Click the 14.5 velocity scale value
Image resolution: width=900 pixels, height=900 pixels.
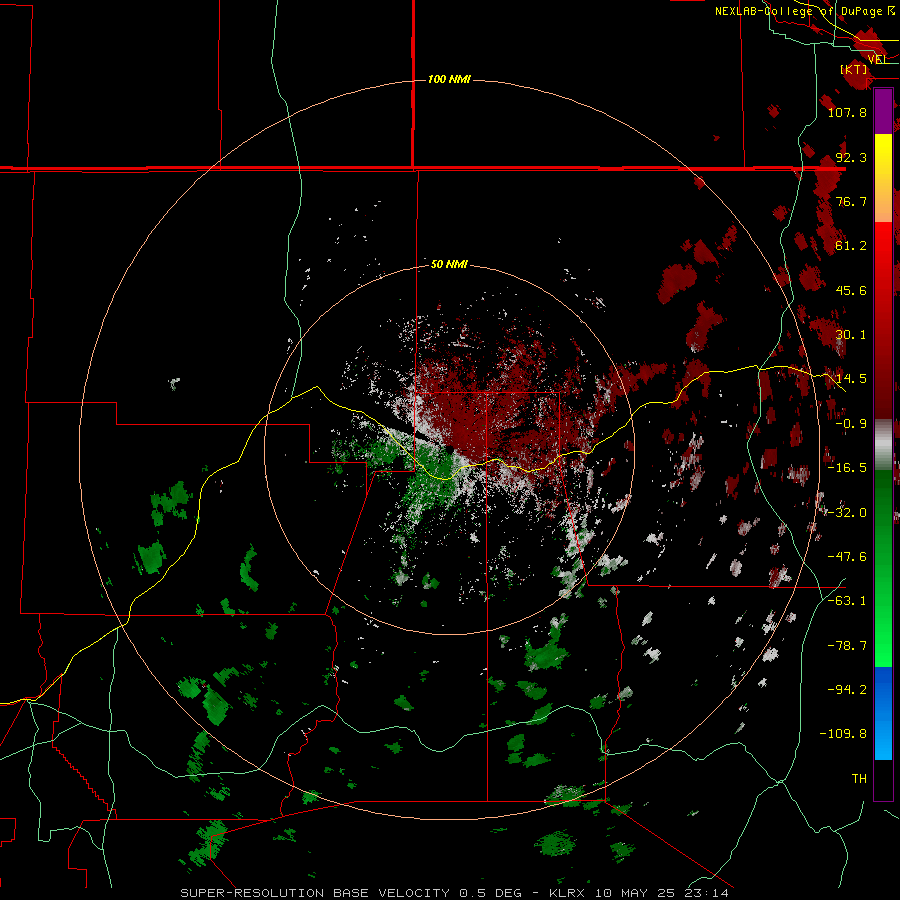coord(851,379)
